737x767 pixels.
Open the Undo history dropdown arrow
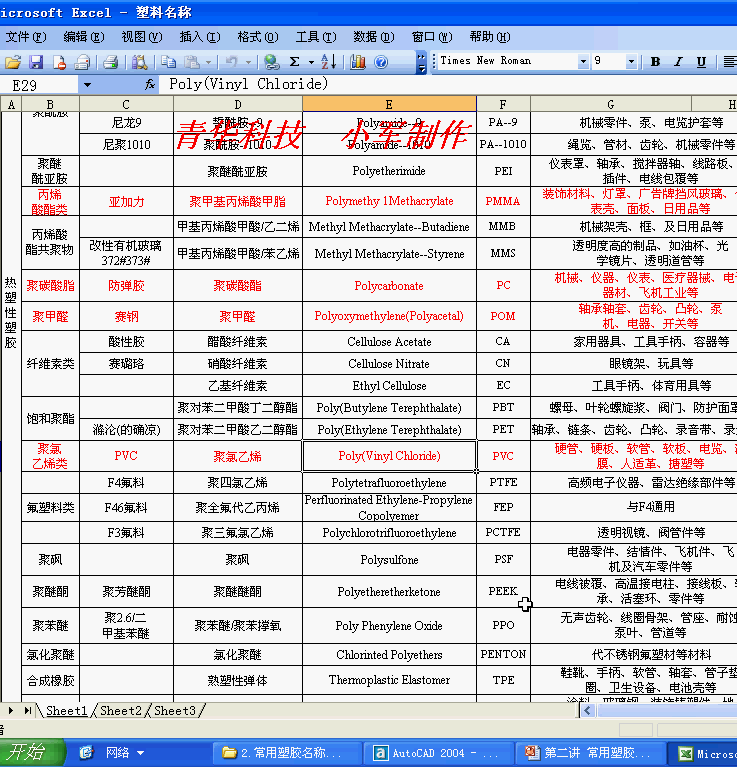click(x=248, y=62)
